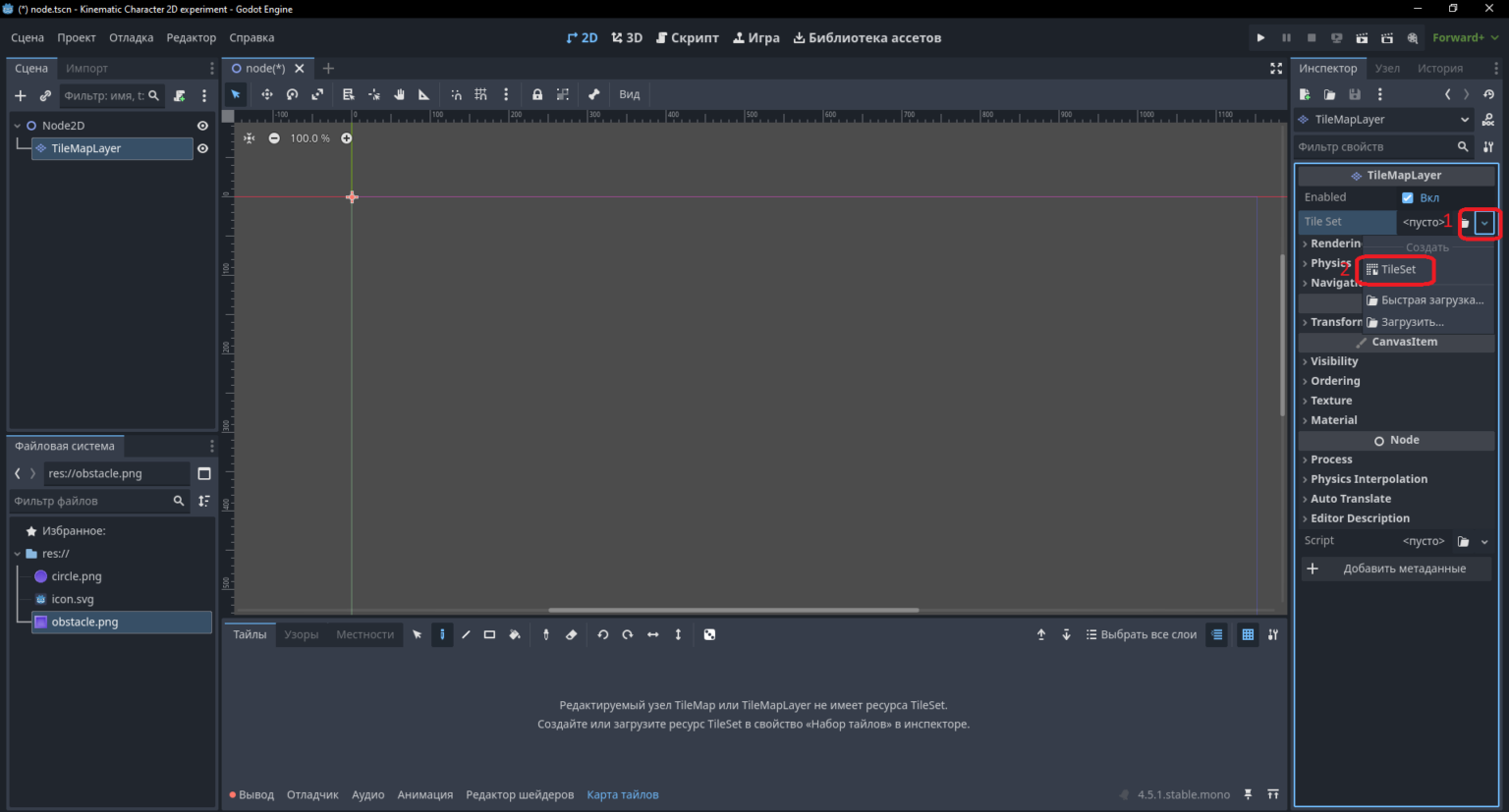
Task: Instantiate a child scene link icon
Action: pyautogui.click(x=45, y=95)
